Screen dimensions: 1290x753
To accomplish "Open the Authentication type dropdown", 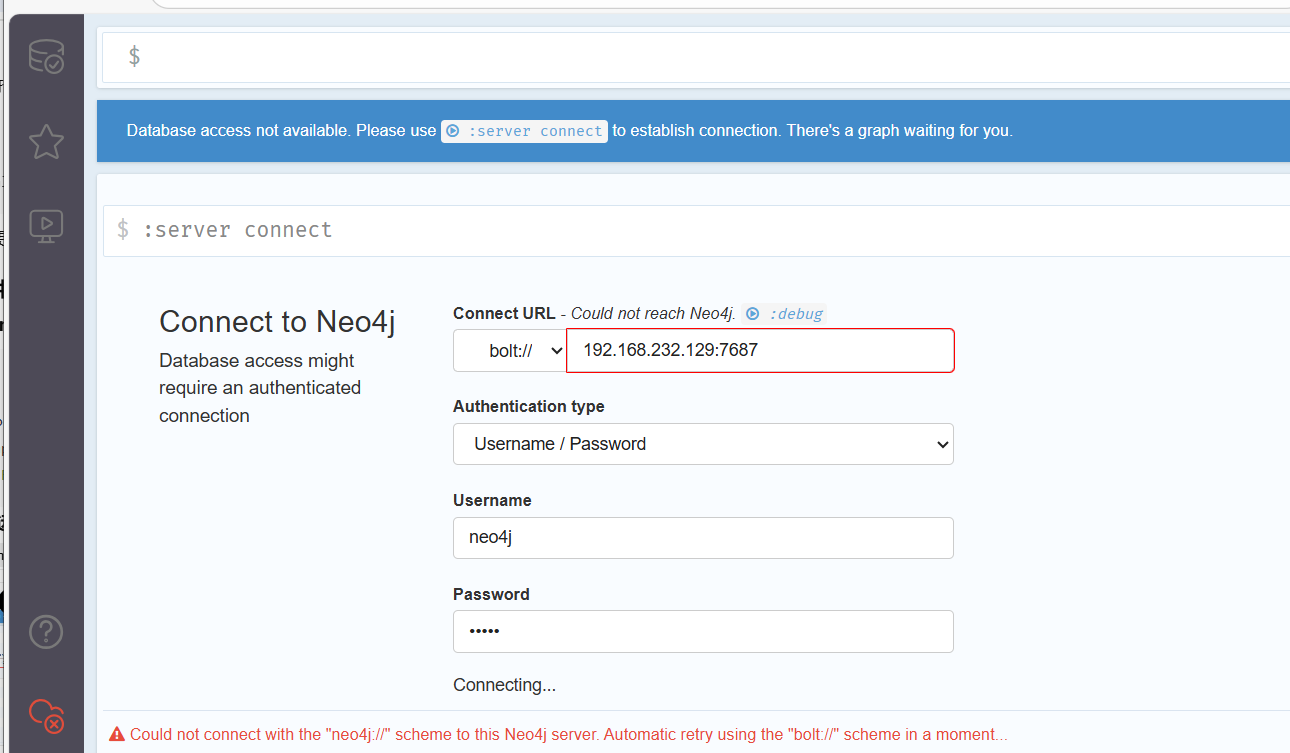I will click(x=703, y=444).
